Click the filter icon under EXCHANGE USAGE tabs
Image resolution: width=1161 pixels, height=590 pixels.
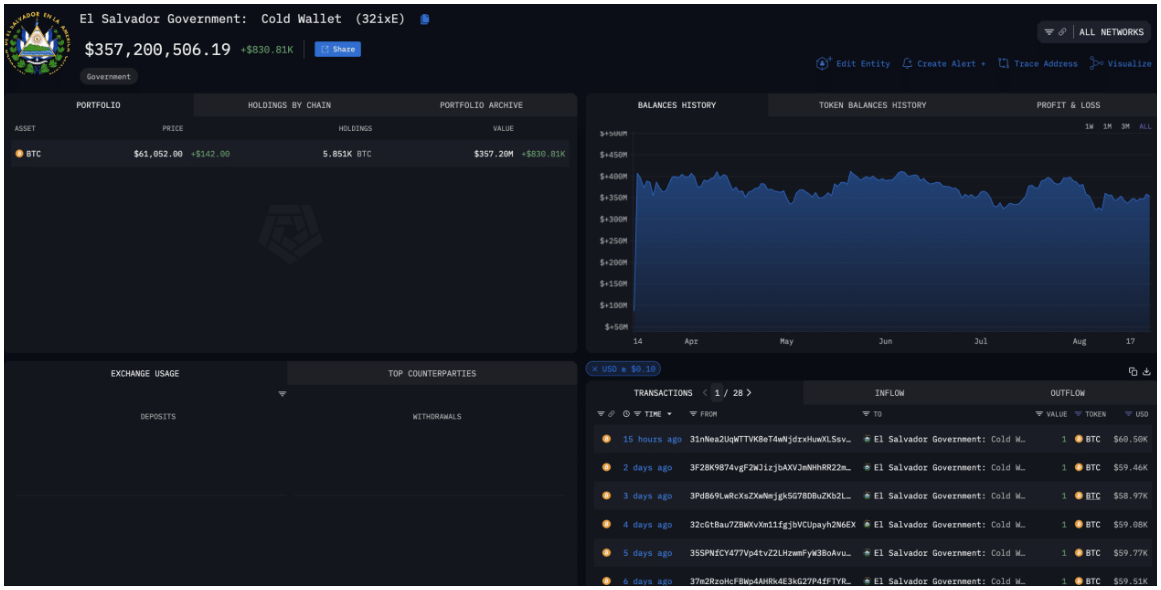pyautogui.click(x=282, y=394)
